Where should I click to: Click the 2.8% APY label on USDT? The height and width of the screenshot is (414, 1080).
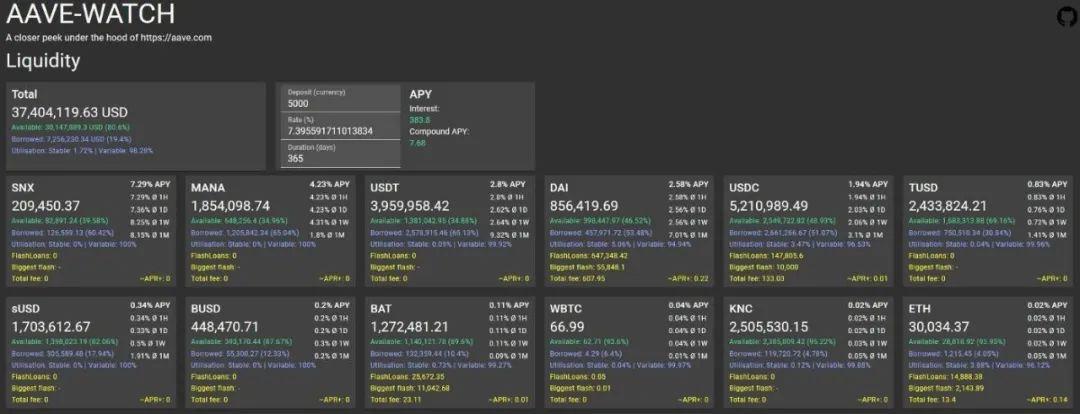(x=510, y=185)
